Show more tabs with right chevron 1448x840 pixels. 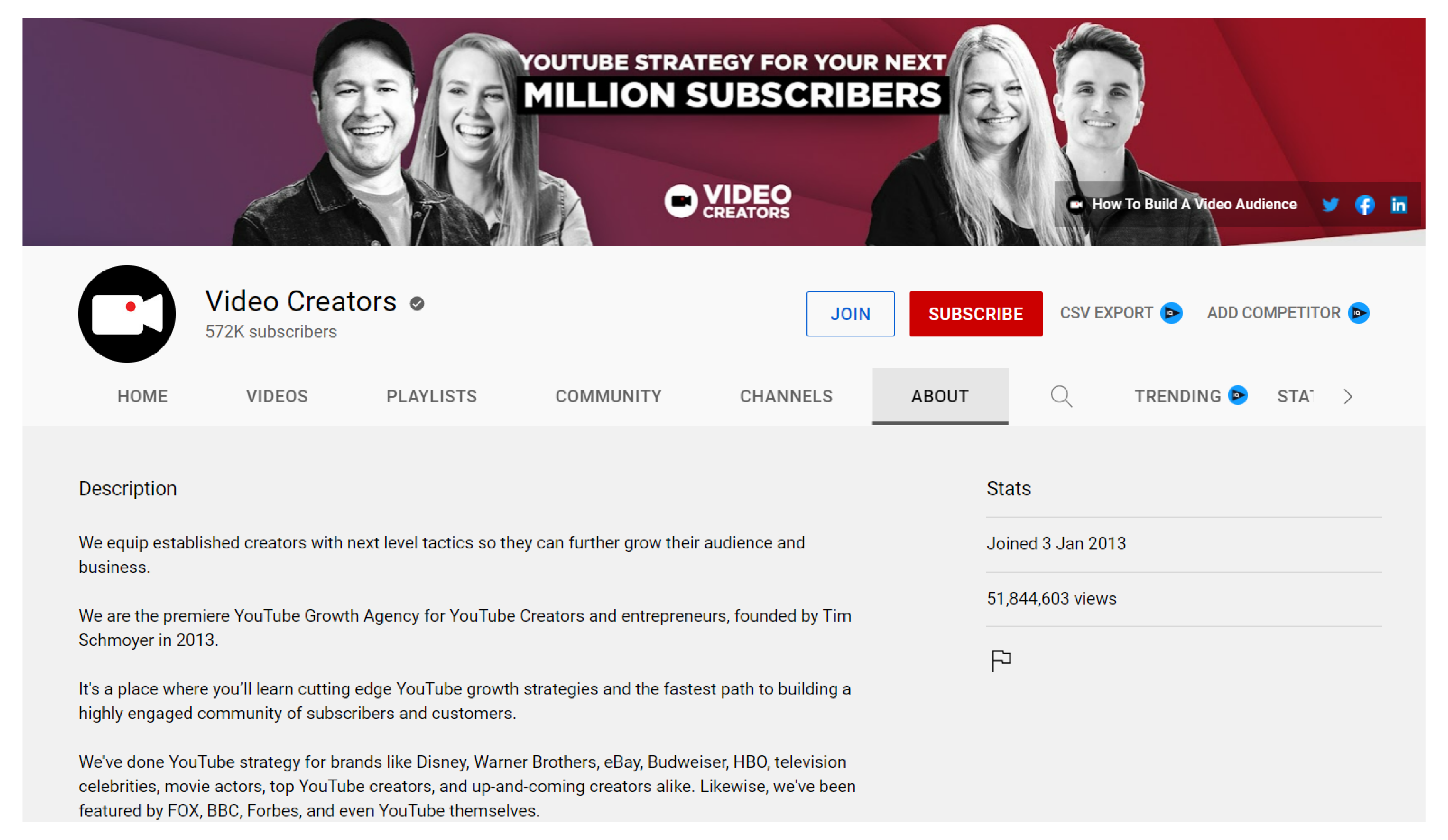tap(1348, 397)
